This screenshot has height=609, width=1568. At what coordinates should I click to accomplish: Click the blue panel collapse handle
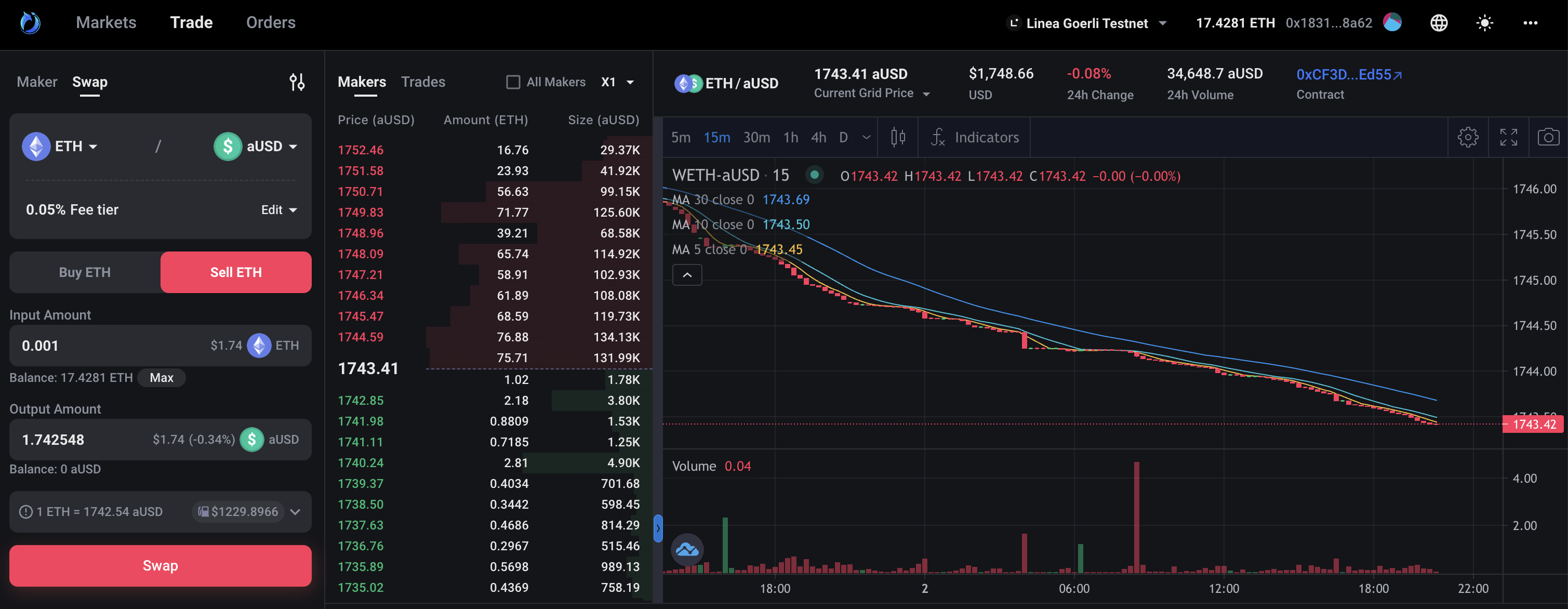pyautogui.click(x=658, y=528)
